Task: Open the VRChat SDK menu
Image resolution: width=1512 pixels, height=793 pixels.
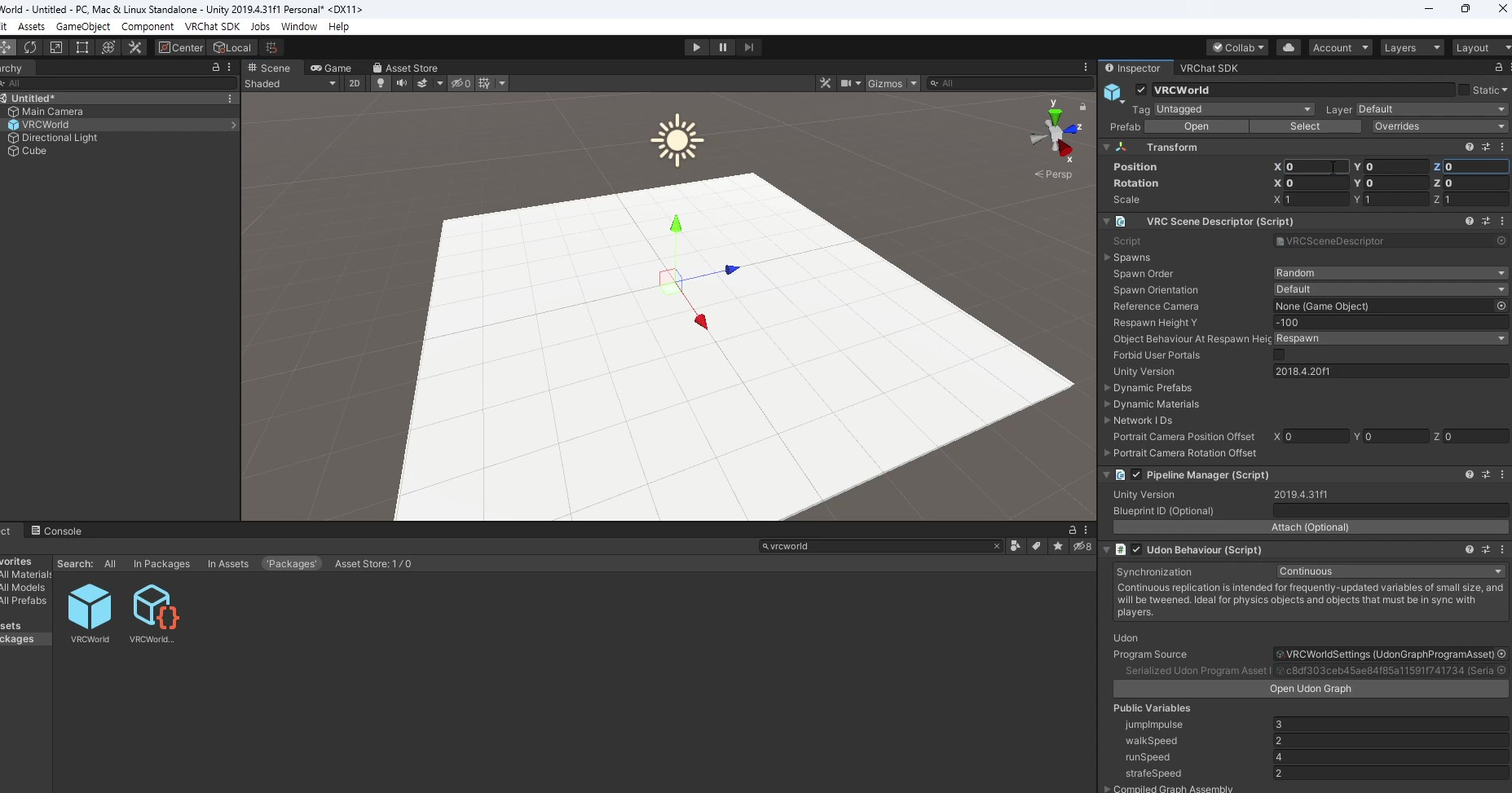Action: coord(212,26)
